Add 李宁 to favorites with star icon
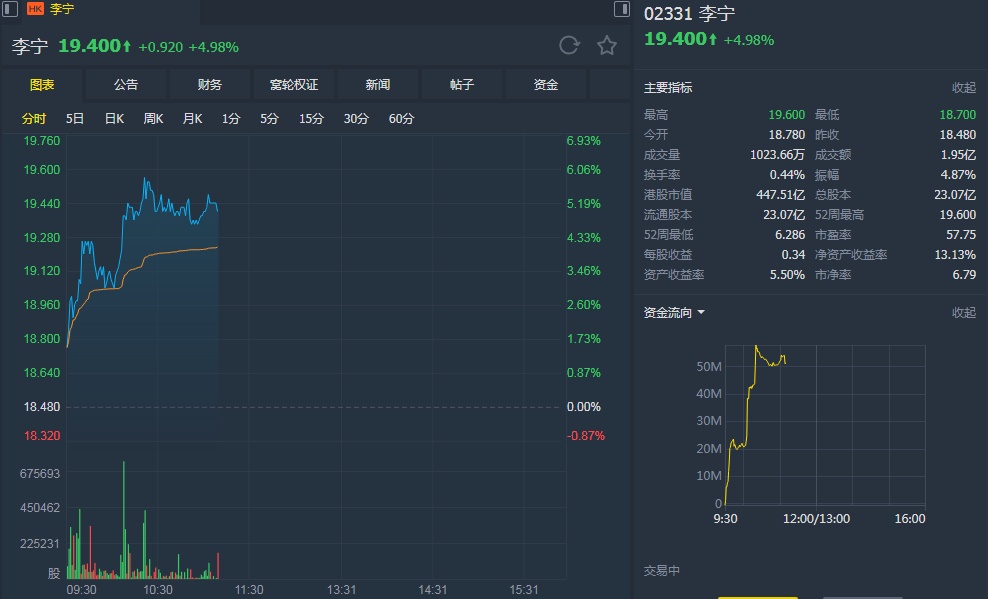The width and height of the screenshot is (988, 599). point(607,45)
